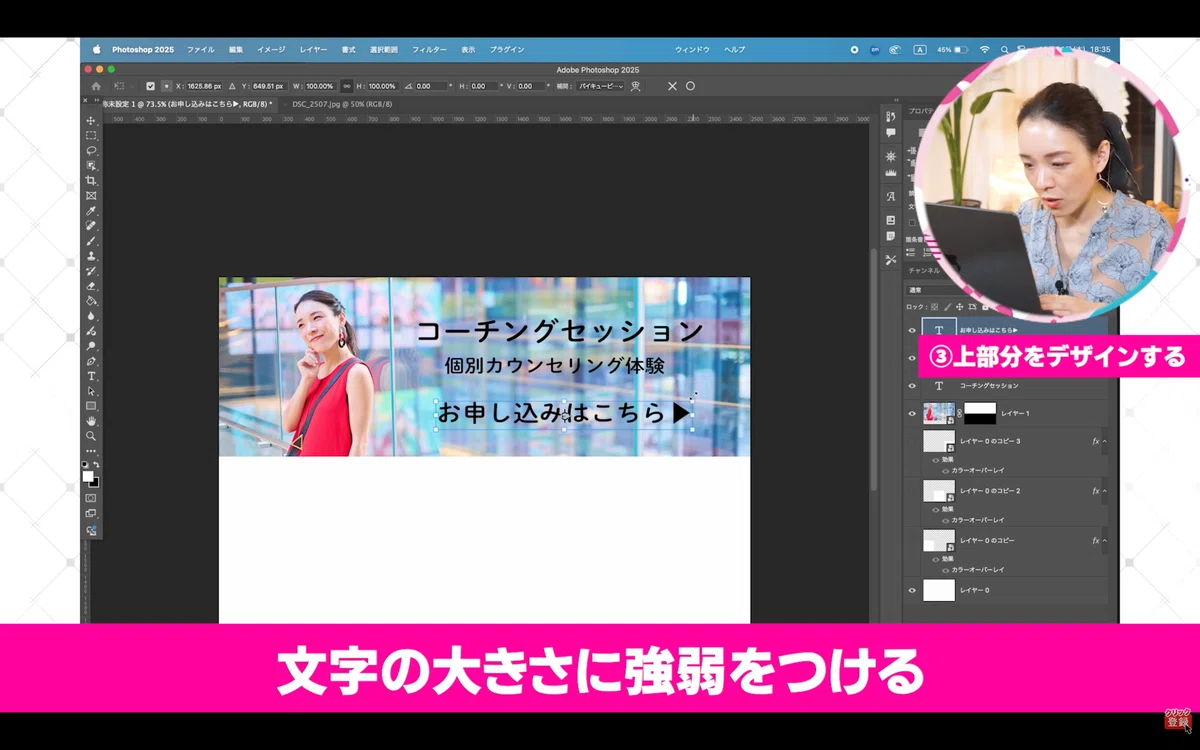Image resolution: width=1200 pixels, height=750 pixels.
Task: Hide the レイヤー 1 layer
Action: (x=911, y=413)
